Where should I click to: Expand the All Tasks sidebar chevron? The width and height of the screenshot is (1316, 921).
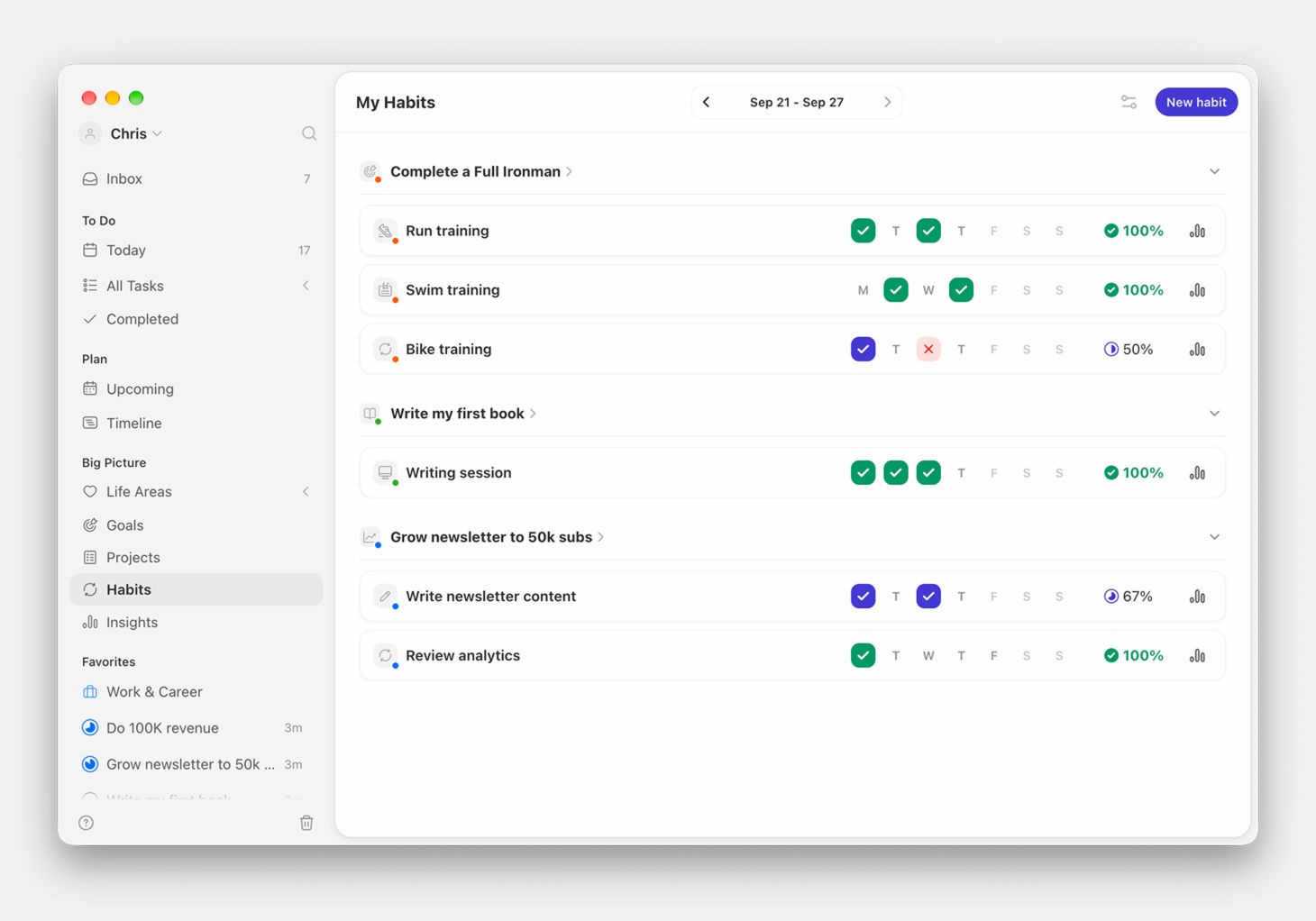tap(306, 286)
